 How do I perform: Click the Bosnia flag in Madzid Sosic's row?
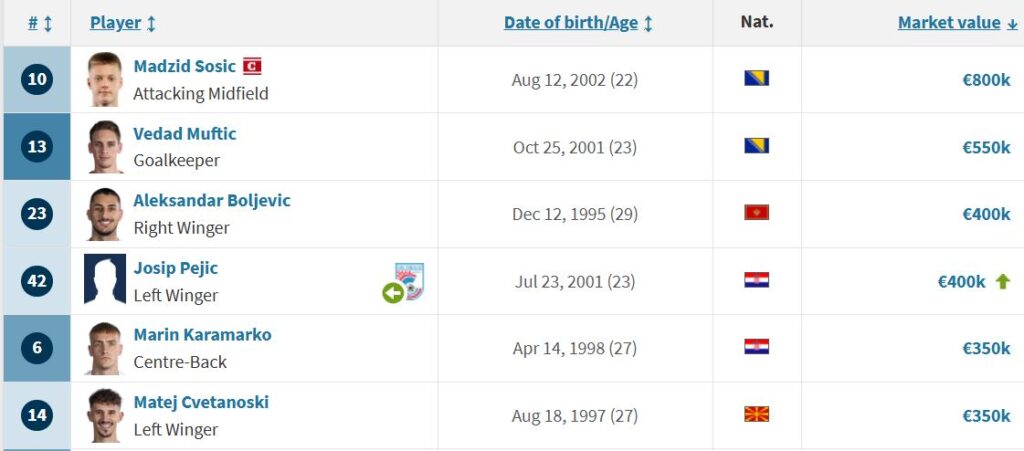(756, 78)
